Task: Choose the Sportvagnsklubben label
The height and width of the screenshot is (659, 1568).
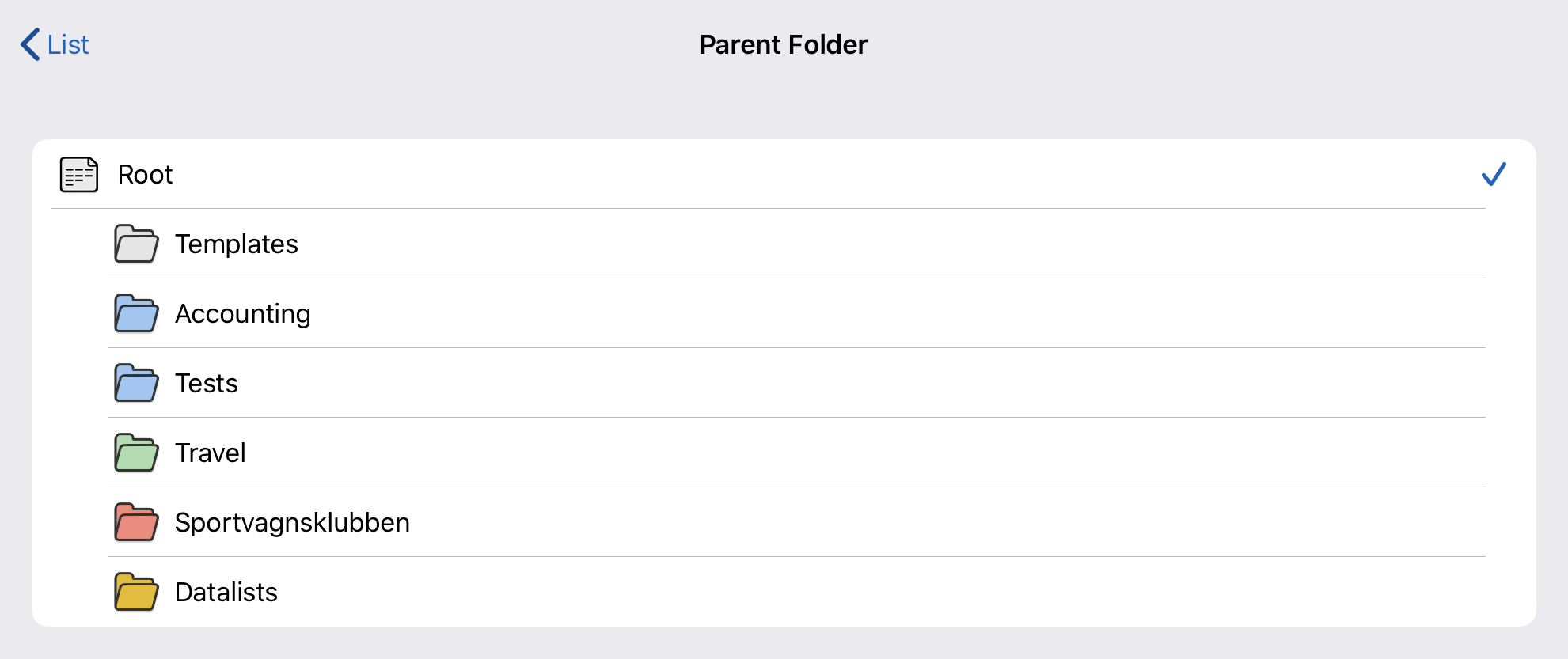Action: 292,523
